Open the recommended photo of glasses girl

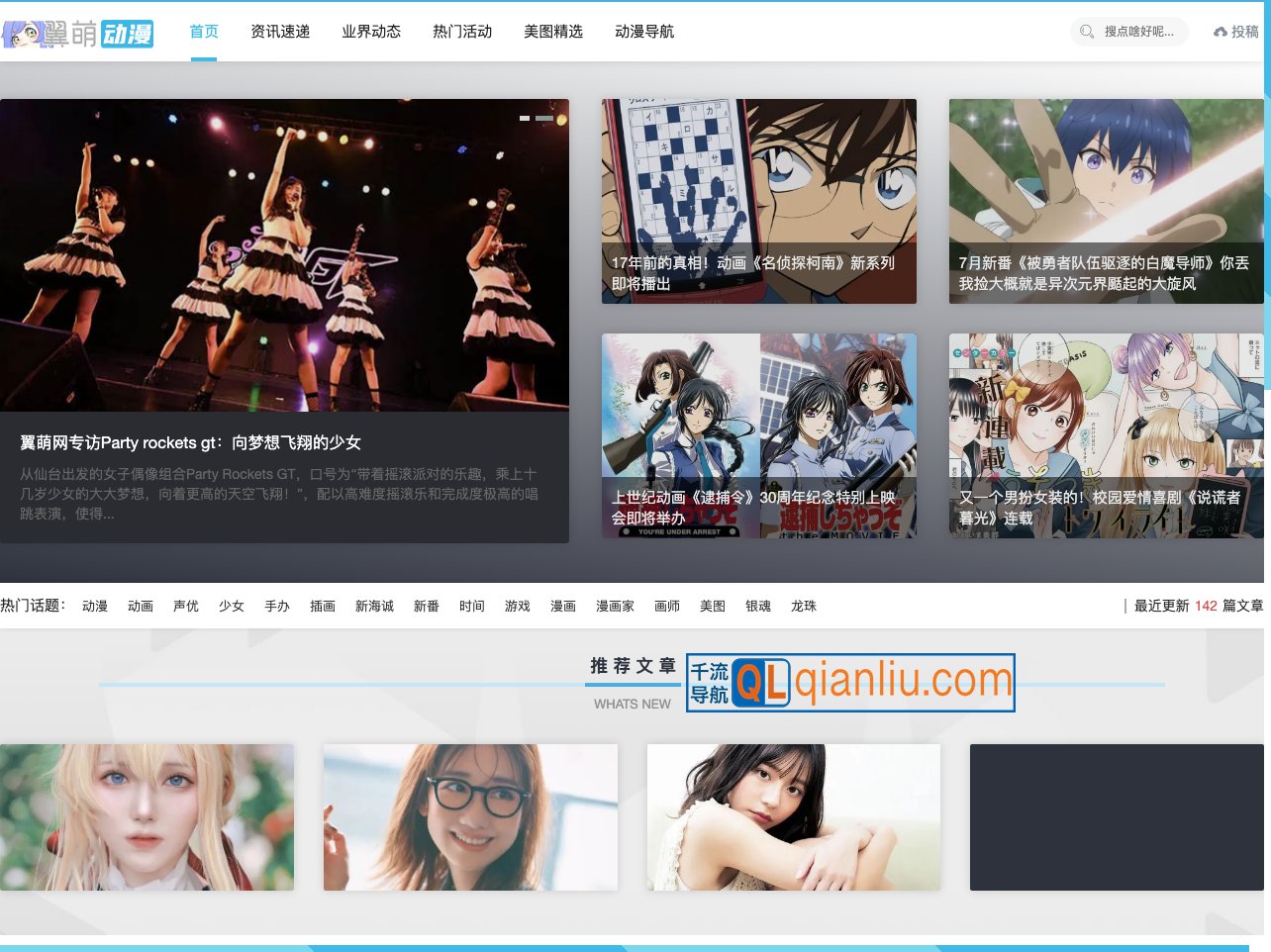point(470,817)
